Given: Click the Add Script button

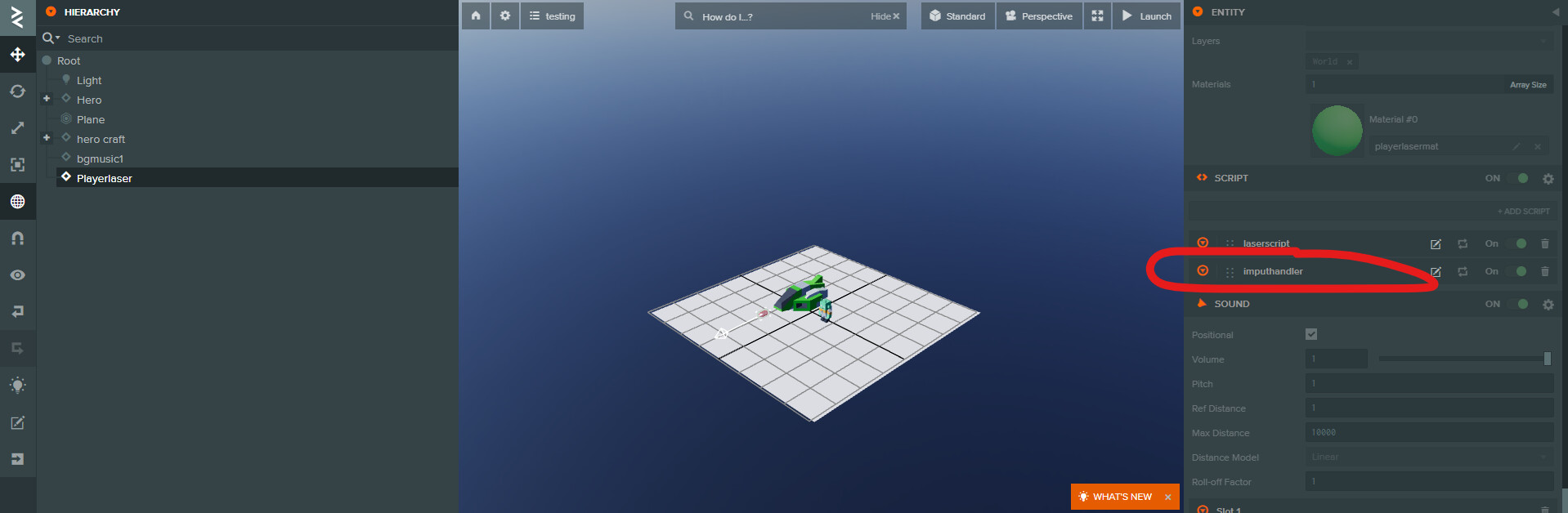Looking at the screenshot, I should pyautogui.click(x=1523, y=212).
